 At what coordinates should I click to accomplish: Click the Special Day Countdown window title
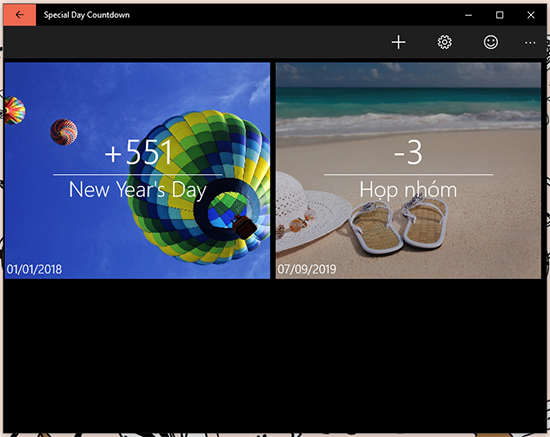(x=87, y=15)
